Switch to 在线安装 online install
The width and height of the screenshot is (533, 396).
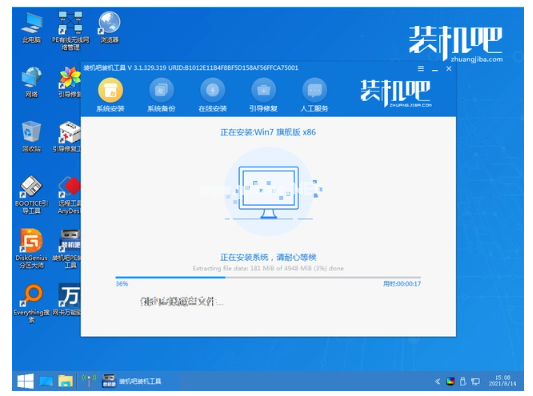(212, 95)
